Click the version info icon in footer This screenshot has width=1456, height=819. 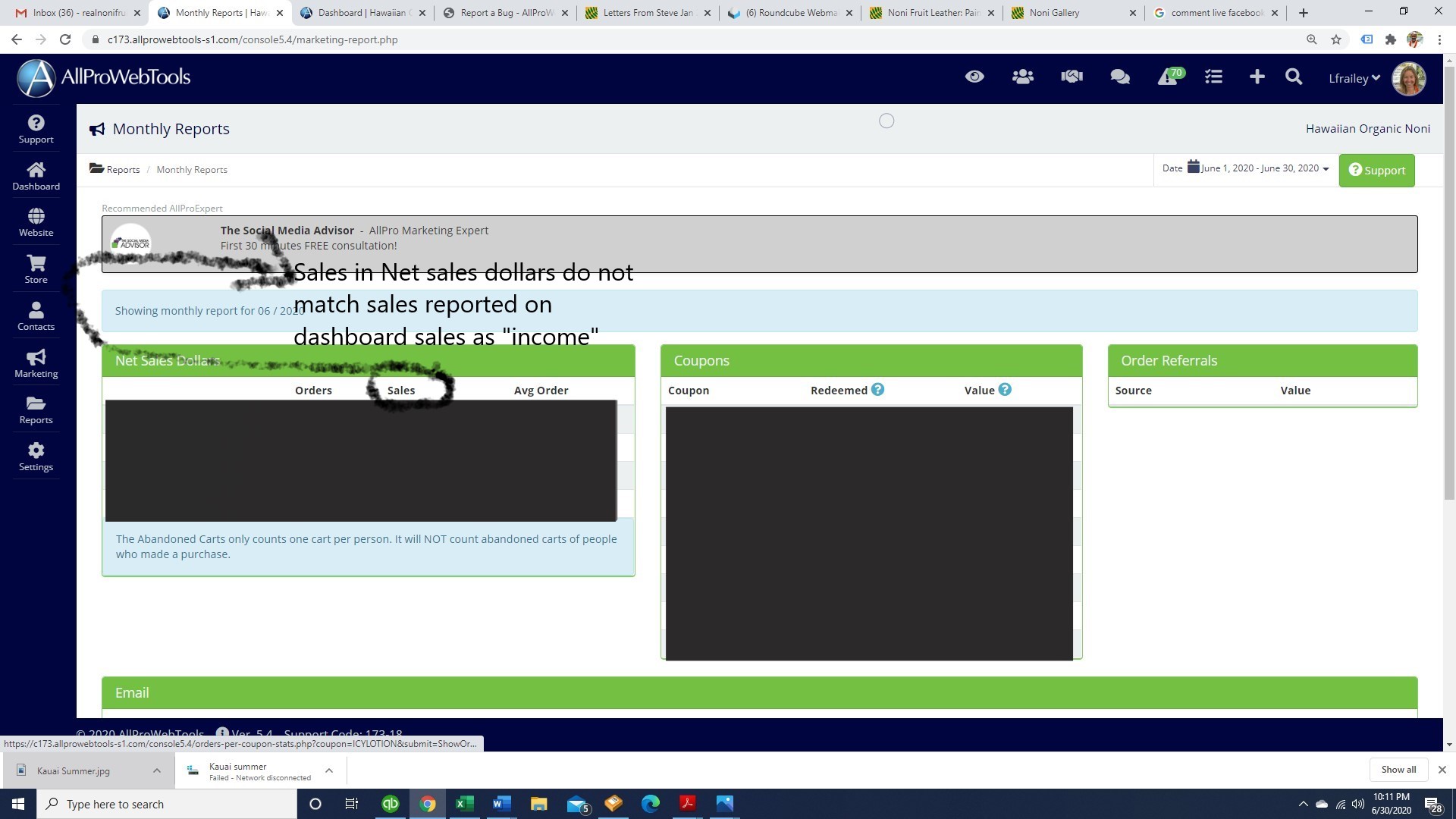click(x=222, y=733)
